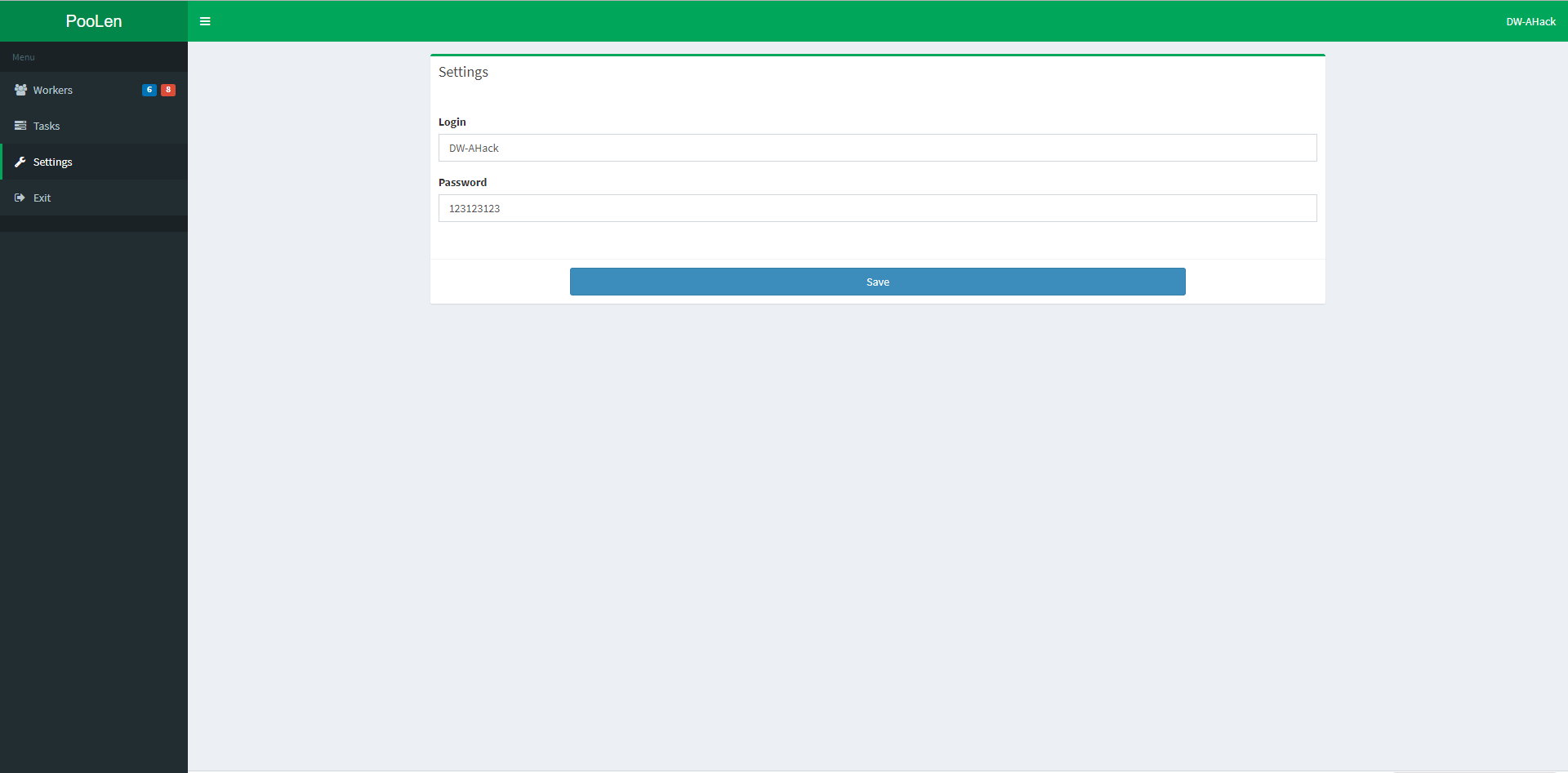This screenshot has width=1568, height=773.
Task: Click the PooLen logo in the header
Action: click(x=94, y=21)
